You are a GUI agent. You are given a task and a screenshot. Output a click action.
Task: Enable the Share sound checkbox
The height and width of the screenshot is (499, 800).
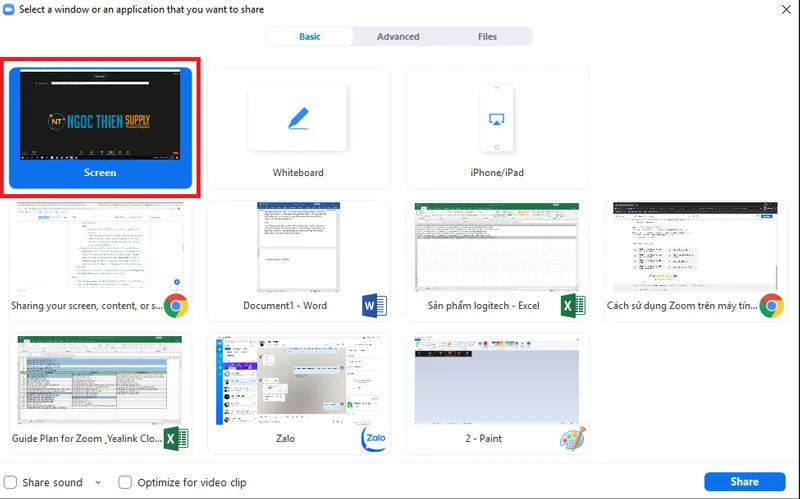click(x=10, y=482)
